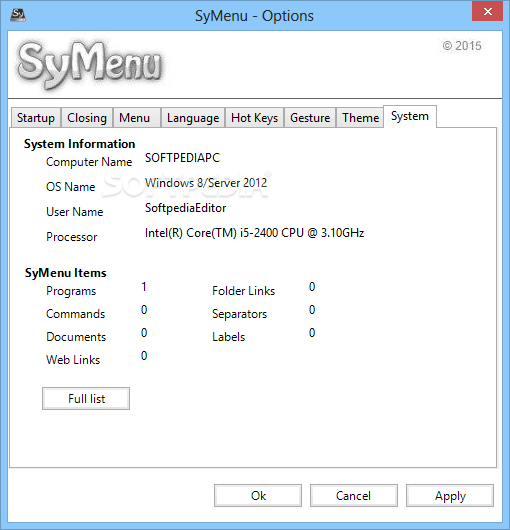Click the Processor label
This screenshot has width=510, height=530.
tap(72, 237)
